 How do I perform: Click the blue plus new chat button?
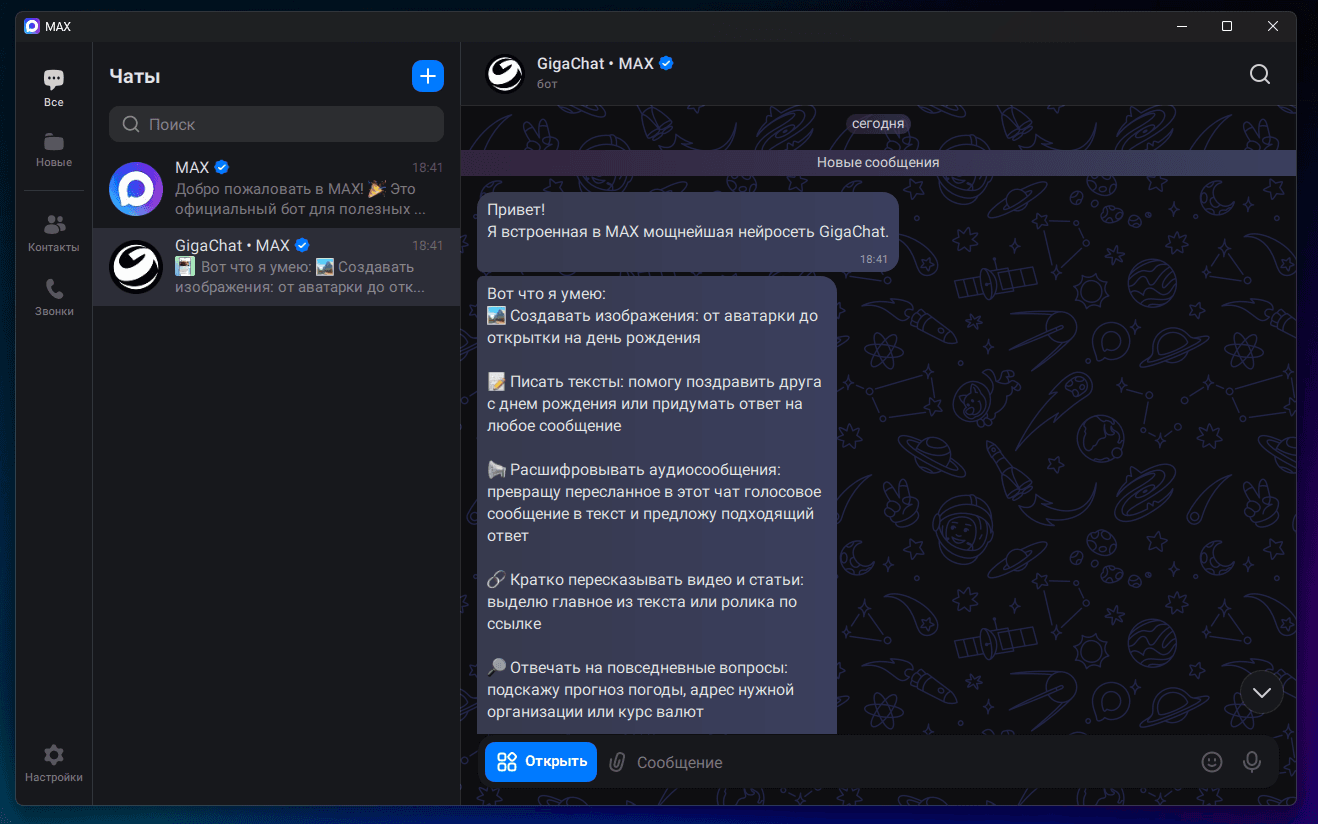pyautogui.click(x=427, y=76)
